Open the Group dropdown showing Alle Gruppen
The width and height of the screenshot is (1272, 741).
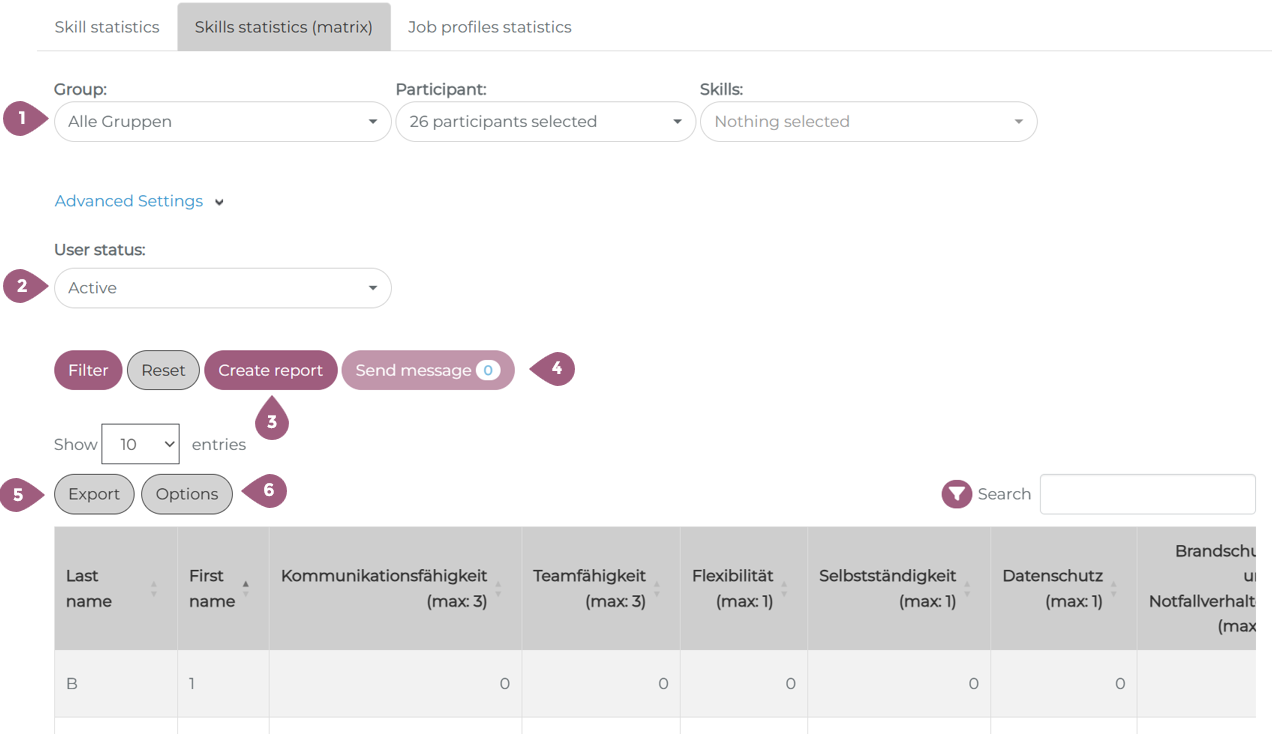[x=222, y=122]
